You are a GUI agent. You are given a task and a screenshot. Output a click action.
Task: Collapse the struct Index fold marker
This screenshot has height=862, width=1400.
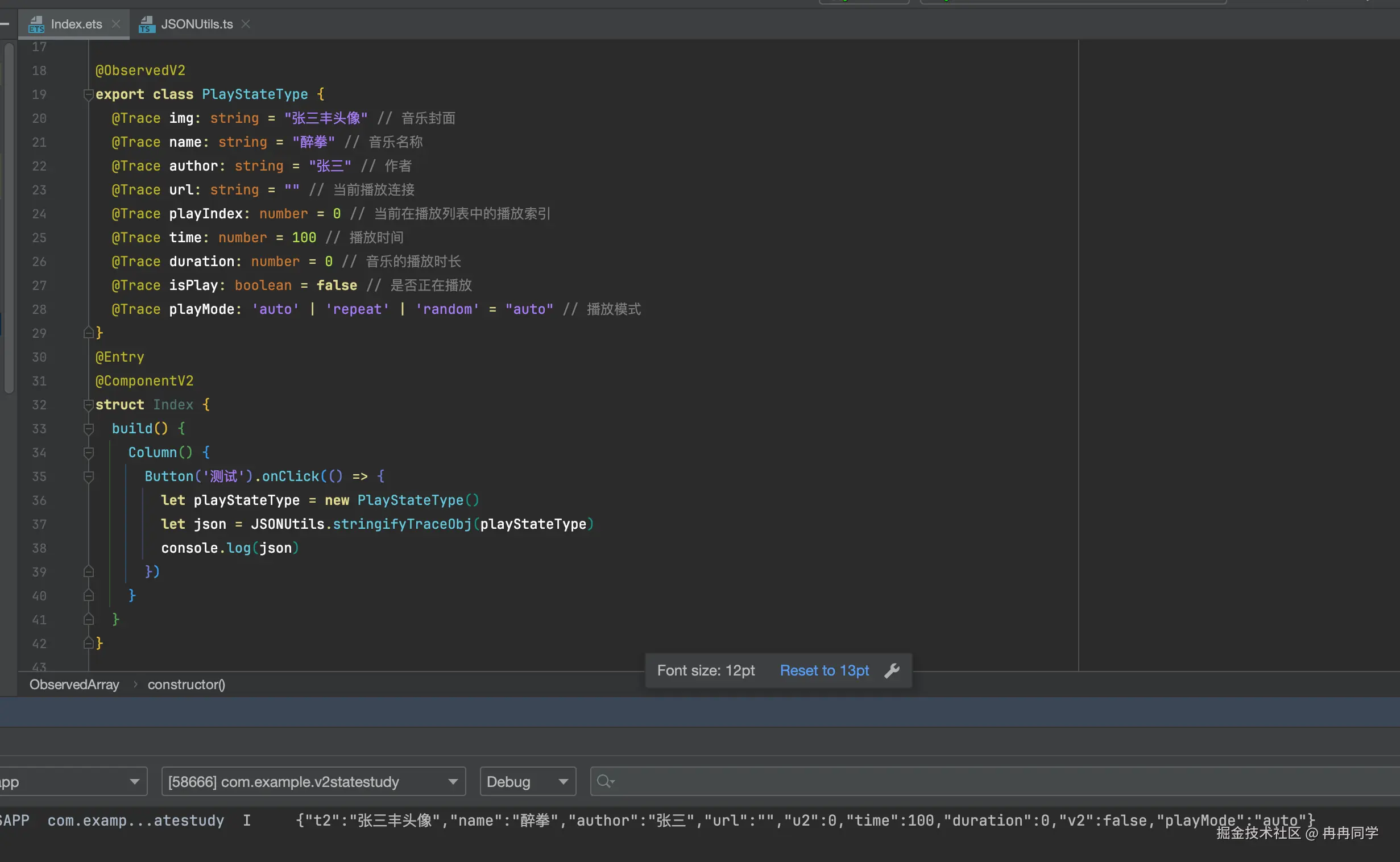pos(88,405)
